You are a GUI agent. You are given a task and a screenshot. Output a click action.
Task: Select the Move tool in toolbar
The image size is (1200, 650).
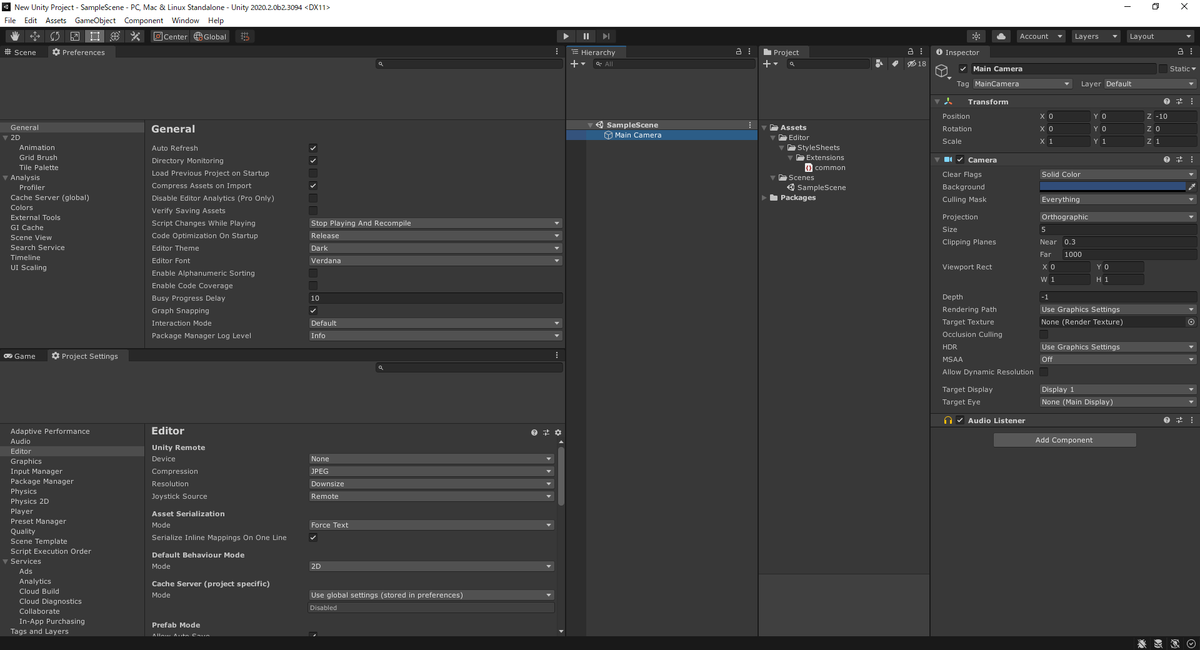click(34, 36)
